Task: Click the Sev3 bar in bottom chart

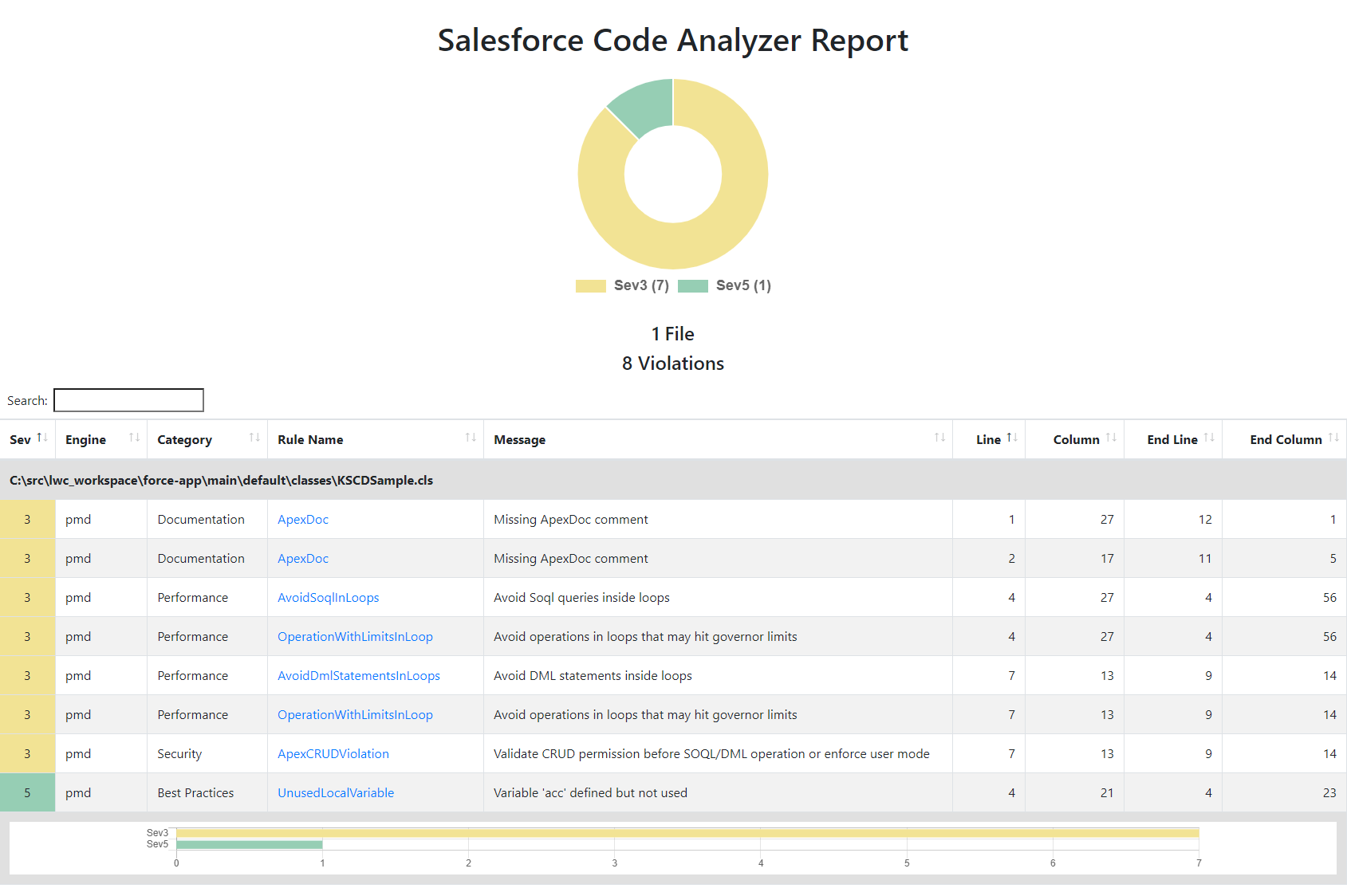Action: pos(687,833)
